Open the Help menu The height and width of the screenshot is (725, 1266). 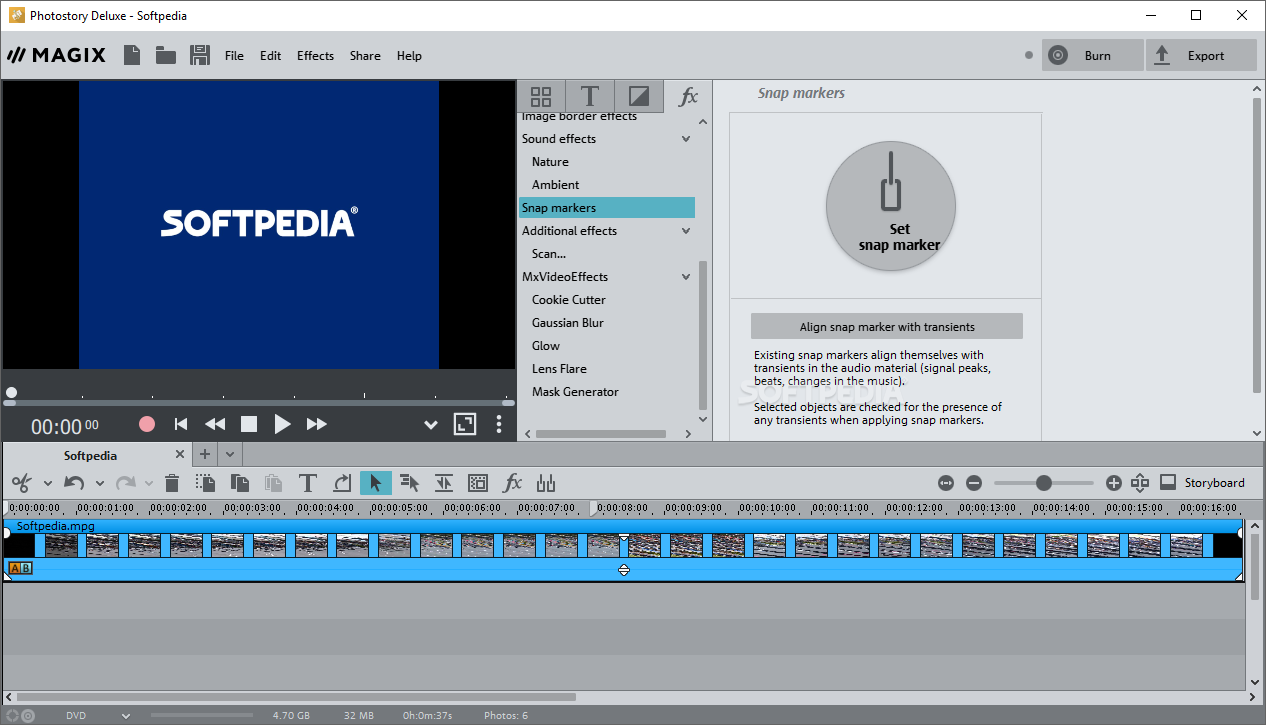click(x=409, y=56)
